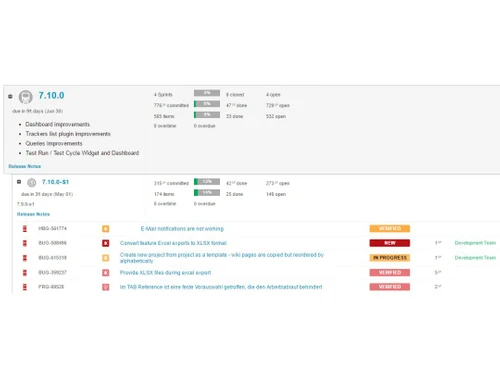The height and width of the screenshot is (375, 500).
Task: Click red bug icon of Provide XLSX files item
Action: (106, 273)
